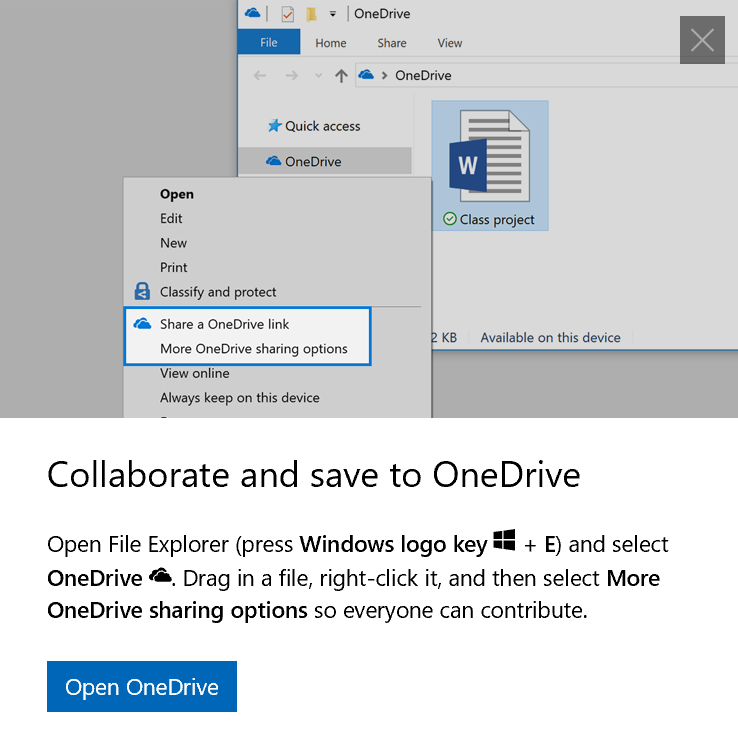This screenshot has width=738, height=745.
Task: Switch to the View ribbon tab
Action: click(450, 43)
